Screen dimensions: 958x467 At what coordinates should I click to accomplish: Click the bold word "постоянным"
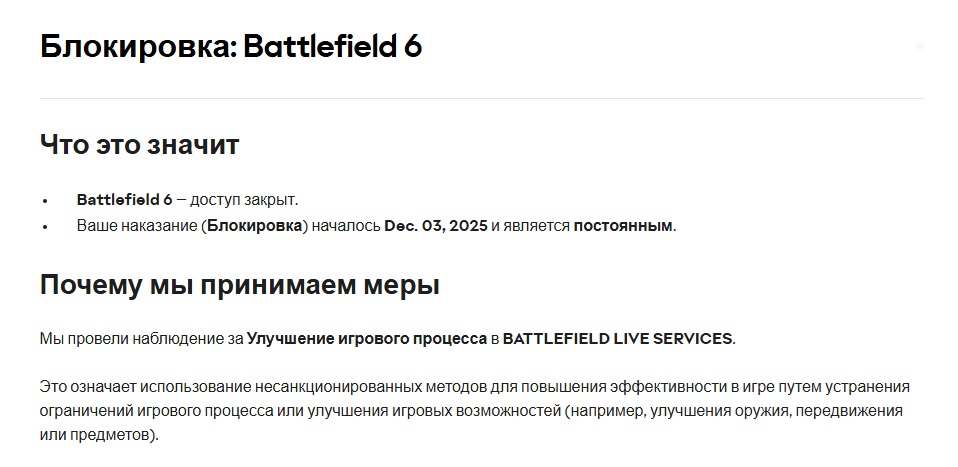click(x=623, y=226)
